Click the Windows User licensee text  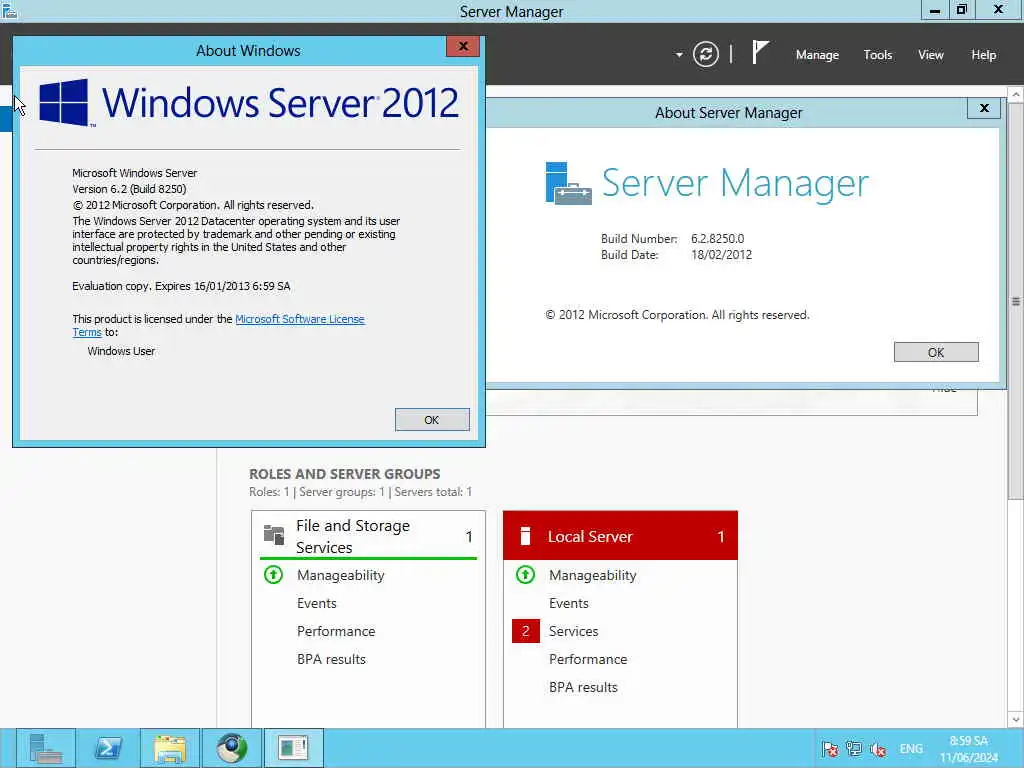pos(121,351)
